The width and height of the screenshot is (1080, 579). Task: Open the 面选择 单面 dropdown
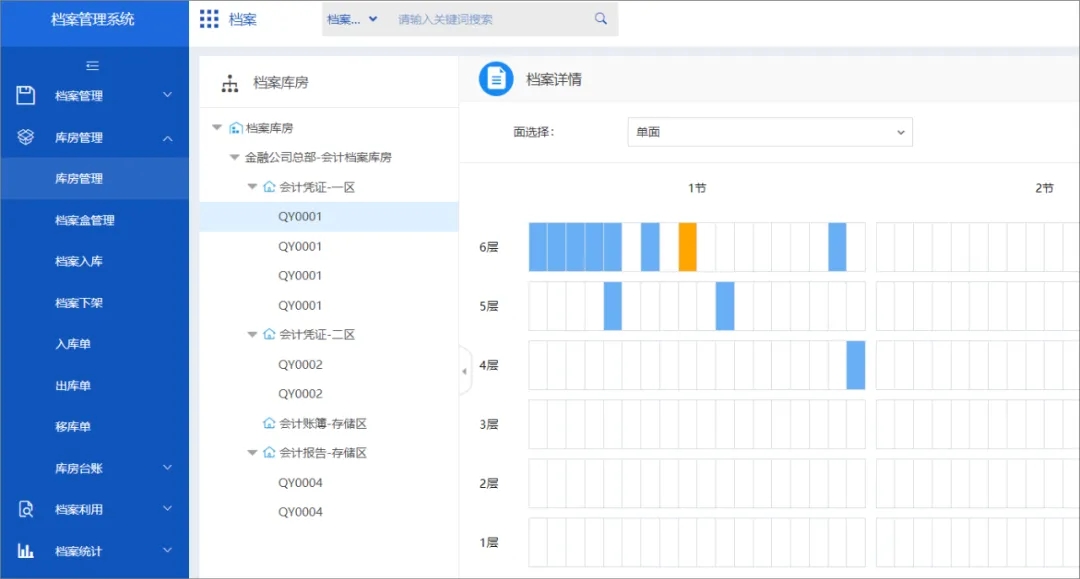770,132
